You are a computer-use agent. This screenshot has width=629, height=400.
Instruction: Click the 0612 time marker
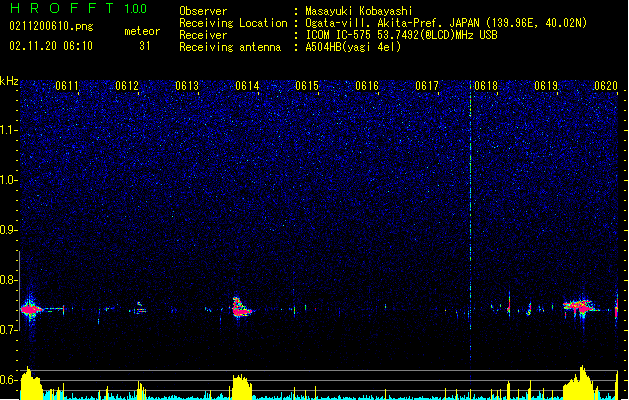(127, 86)
